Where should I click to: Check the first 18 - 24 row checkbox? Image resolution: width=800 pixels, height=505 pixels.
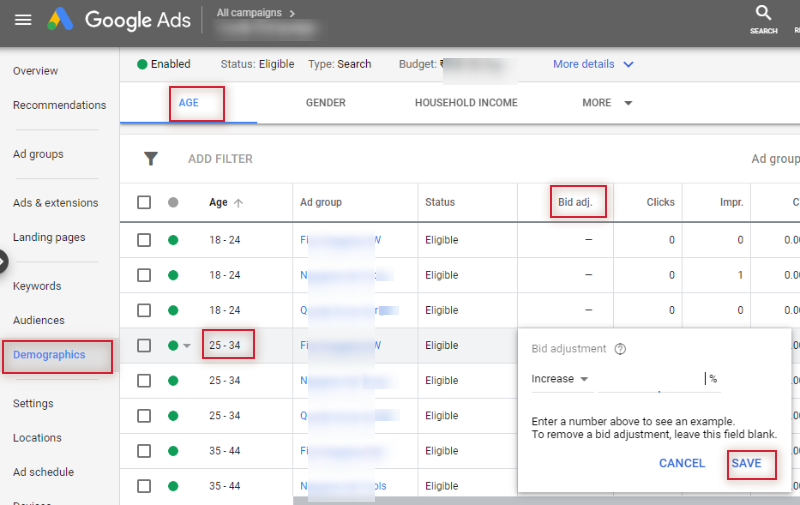[144, 240]
